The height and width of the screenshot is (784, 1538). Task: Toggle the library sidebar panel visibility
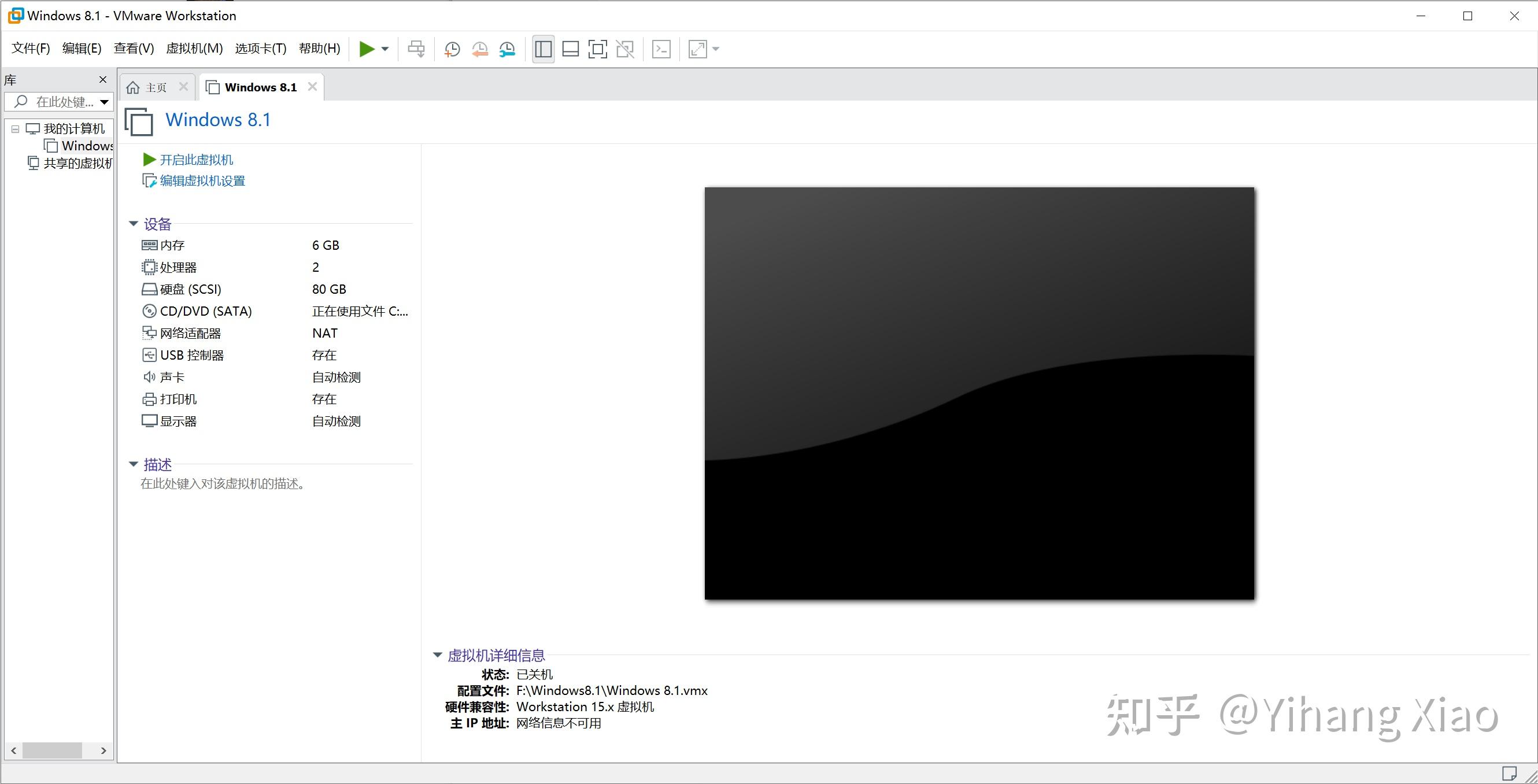click(543, 49)
